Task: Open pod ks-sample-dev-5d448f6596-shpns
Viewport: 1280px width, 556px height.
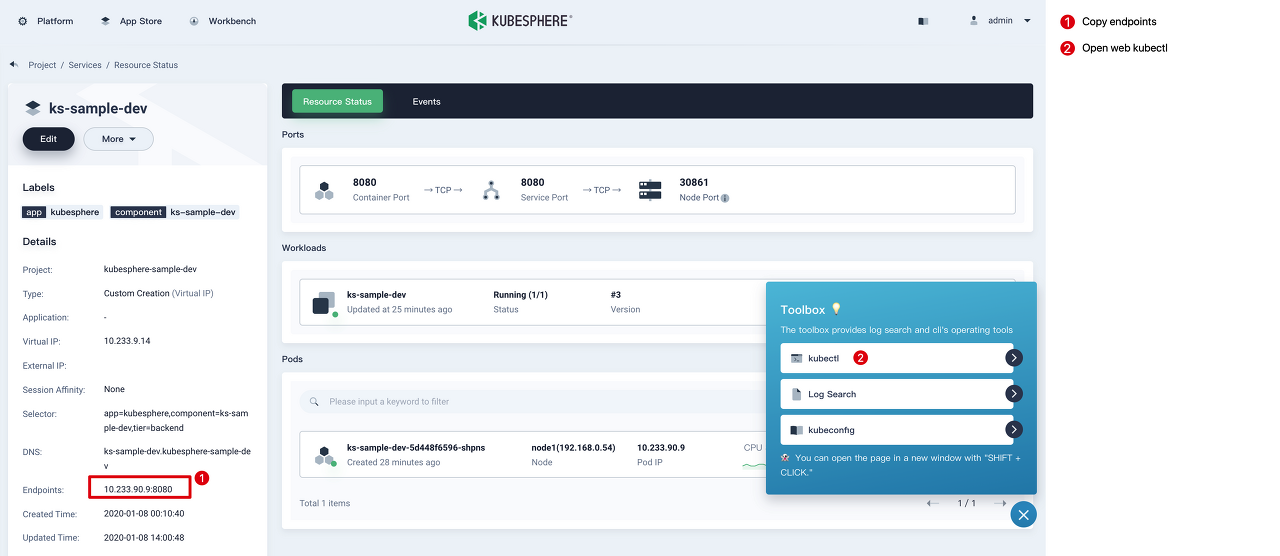Action: coord(416,447)
